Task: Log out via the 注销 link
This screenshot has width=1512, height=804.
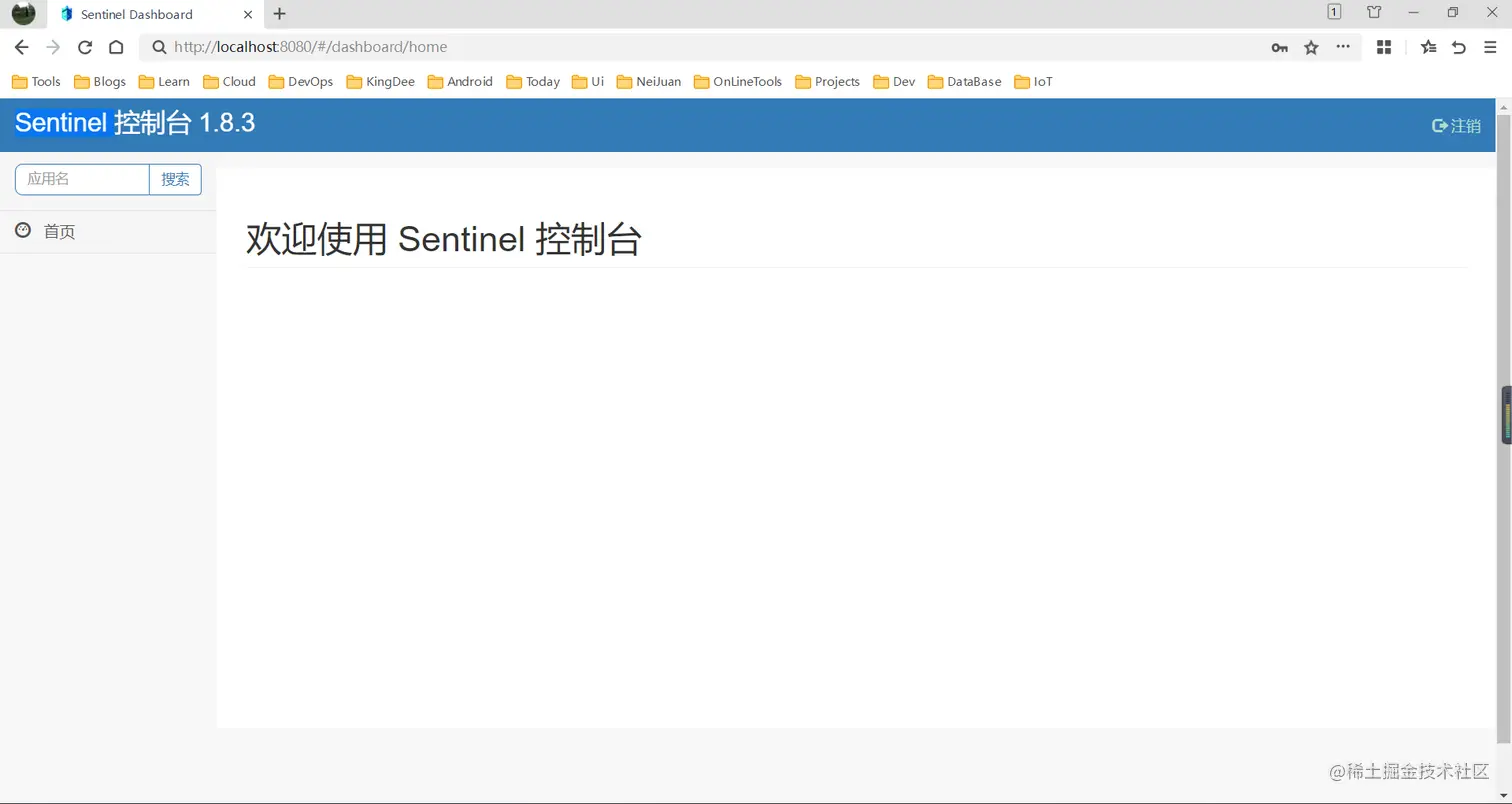Action: [1457, 126]
